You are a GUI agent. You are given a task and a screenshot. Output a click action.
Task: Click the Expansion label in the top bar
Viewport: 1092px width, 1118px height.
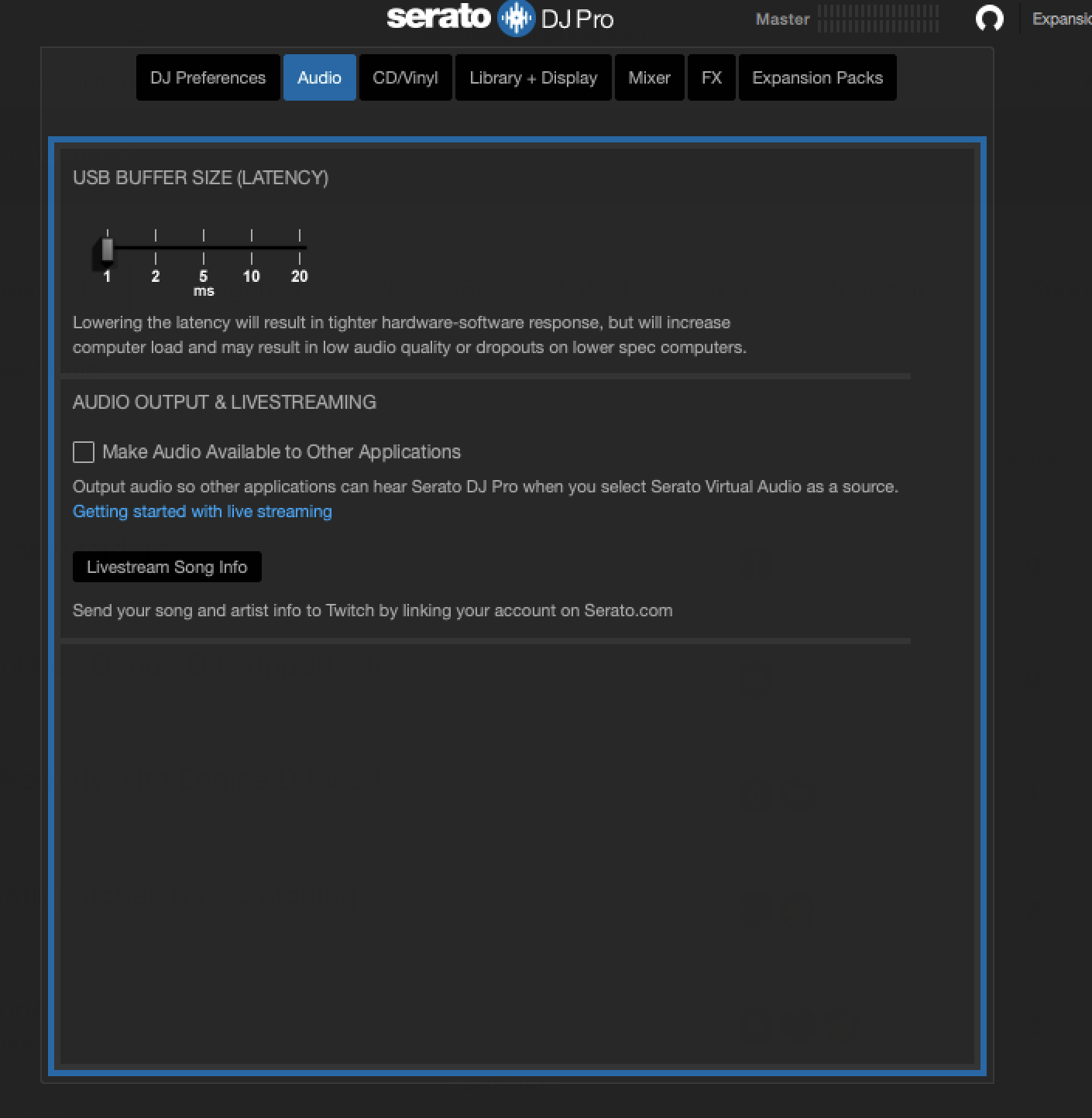tap(1062, 19)
